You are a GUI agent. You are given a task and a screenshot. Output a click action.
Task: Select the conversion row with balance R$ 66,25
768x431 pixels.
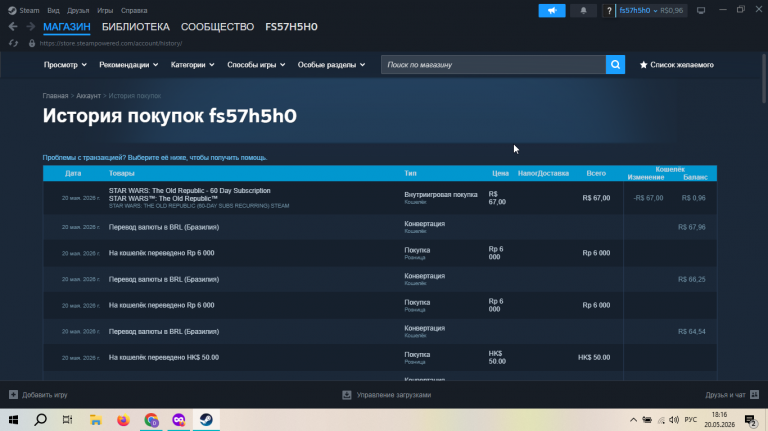pyautogui.click(x=380, y=279)
